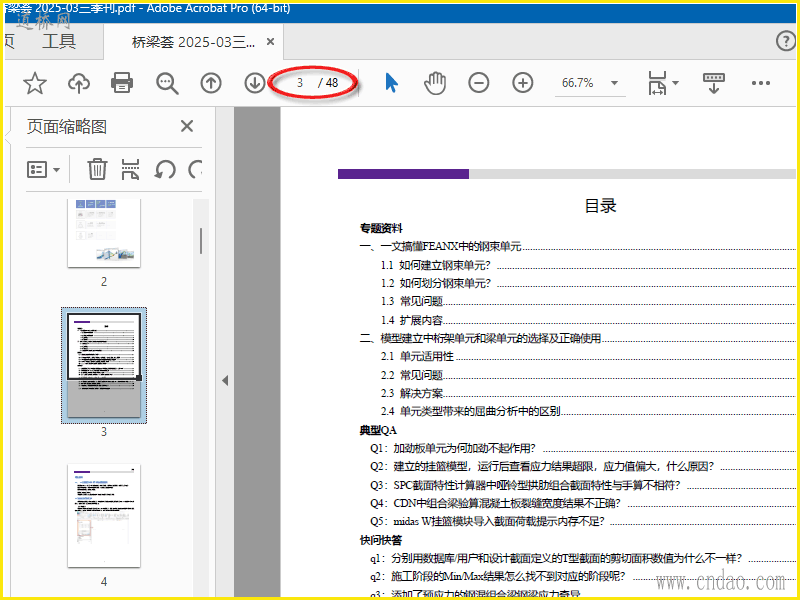
Task: Open the find text magnifier tool
Action: click(x=167, y=83)
